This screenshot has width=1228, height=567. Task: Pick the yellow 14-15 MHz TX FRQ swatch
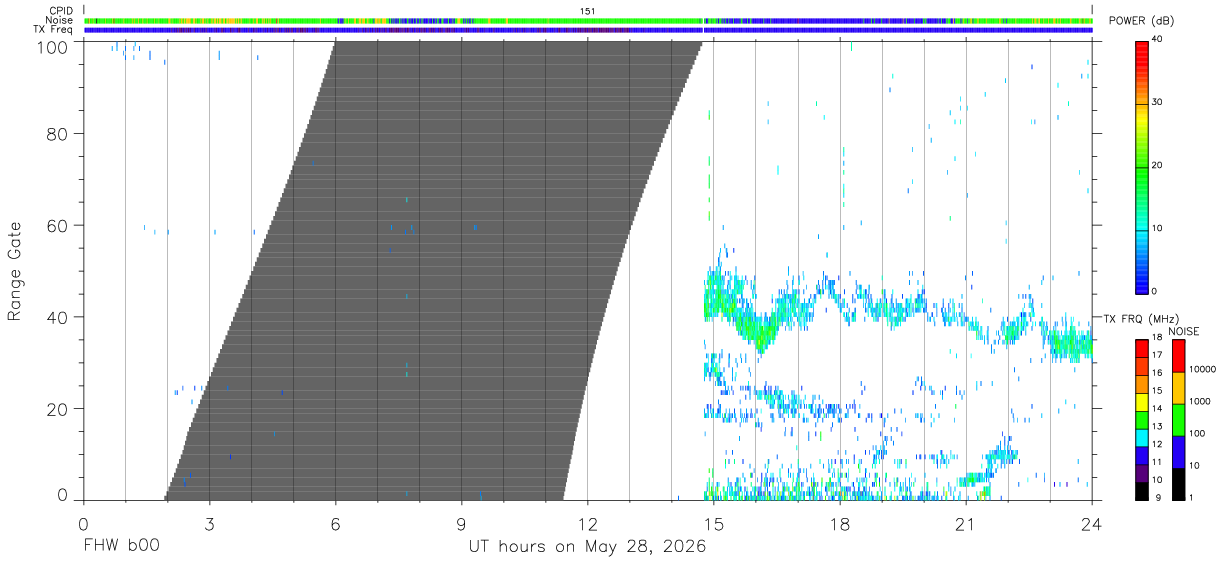(1142, 402)
